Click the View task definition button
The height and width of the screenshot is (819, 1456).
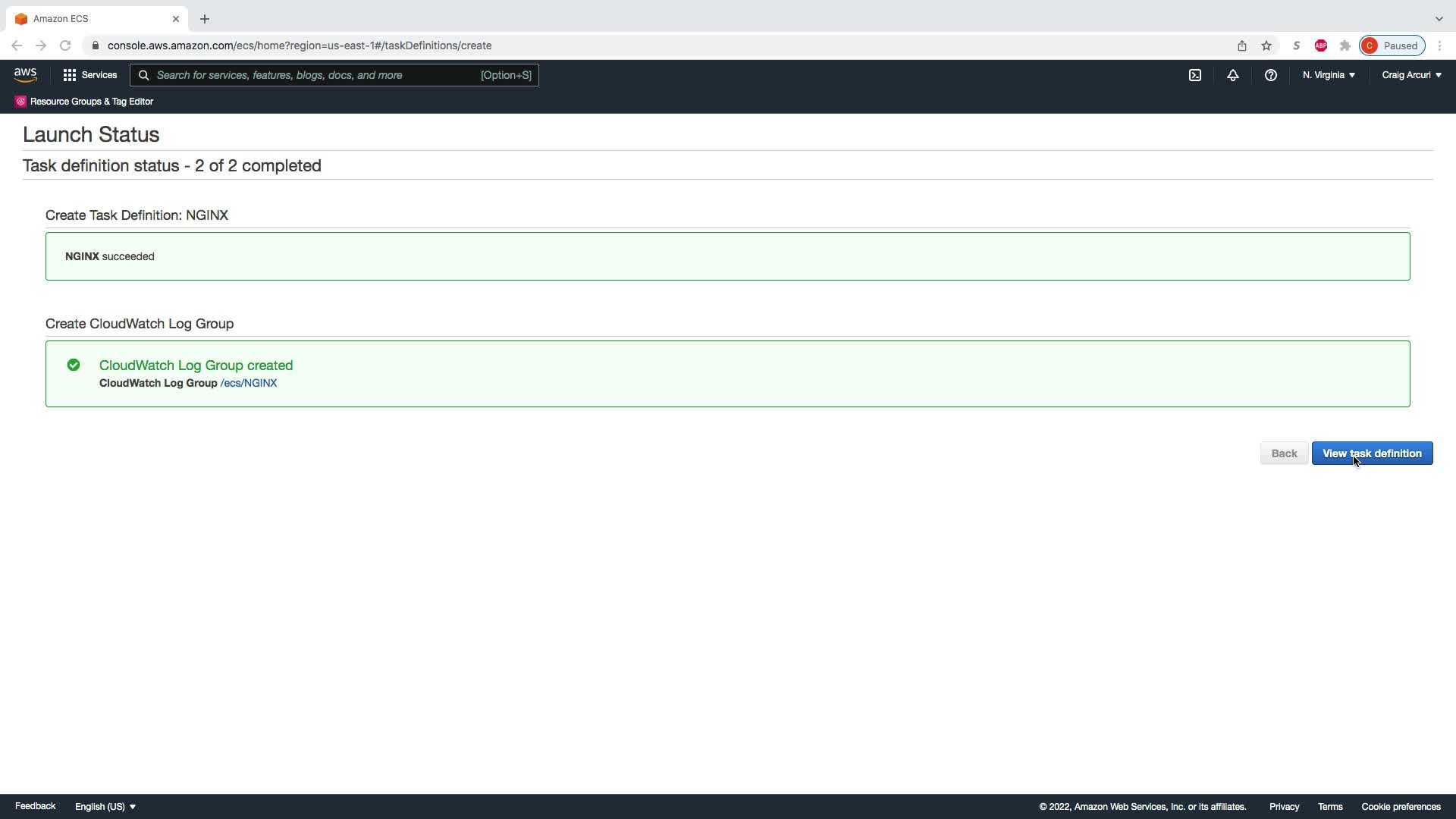coord(1371,453)
